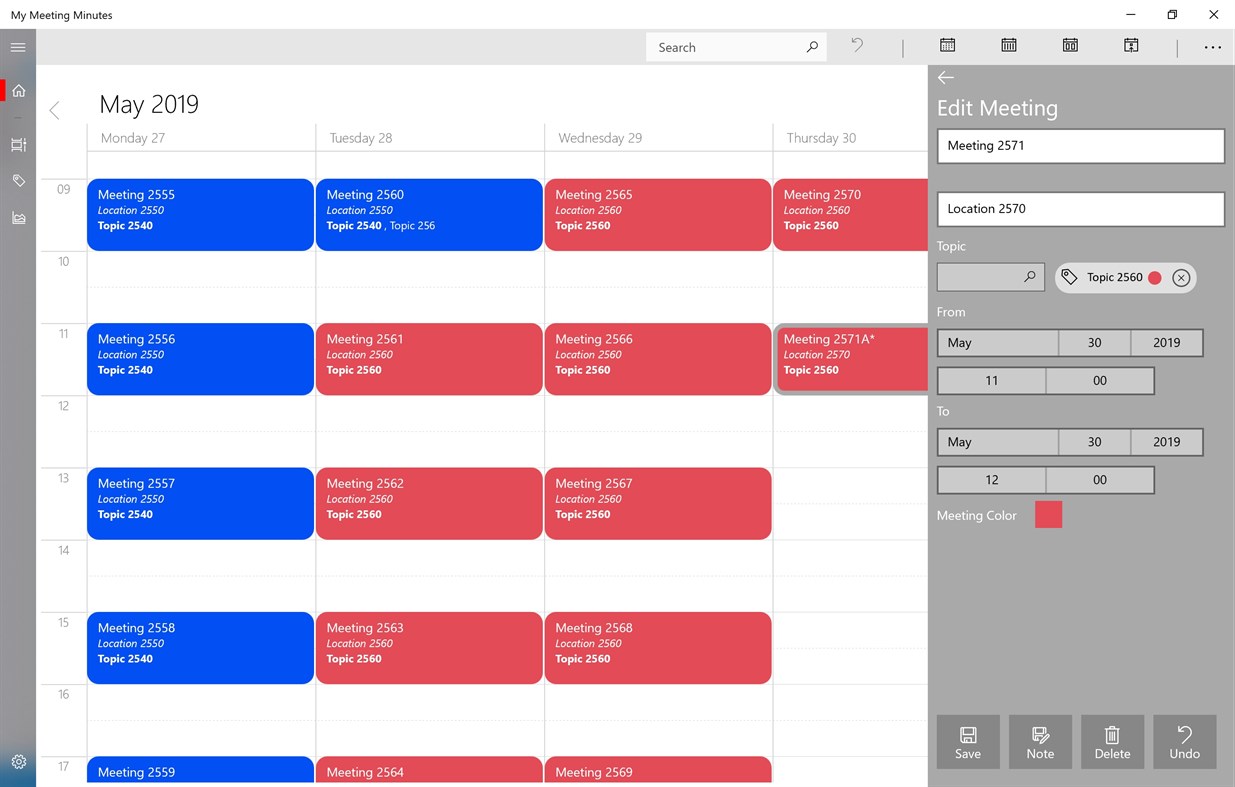Image resolution: width=1235 pixels, height=787 pixels.
Task: Delete Meeting 2571
Action: point(1112,742)
